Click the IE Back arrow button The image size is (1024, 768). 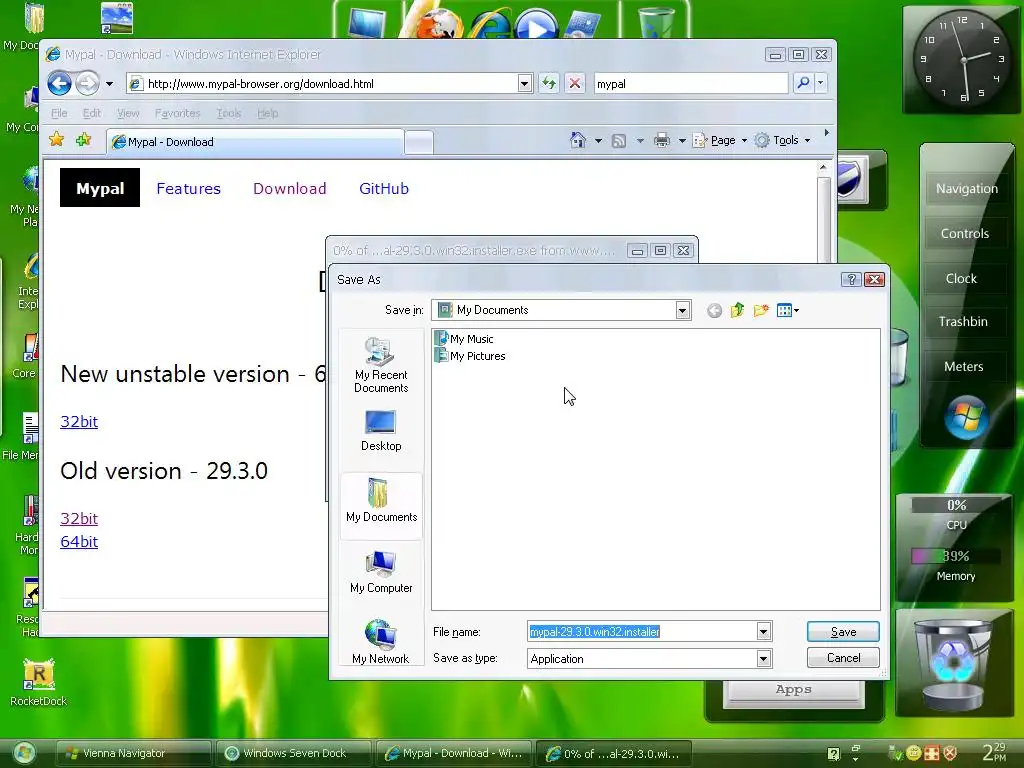pos(59,84)
